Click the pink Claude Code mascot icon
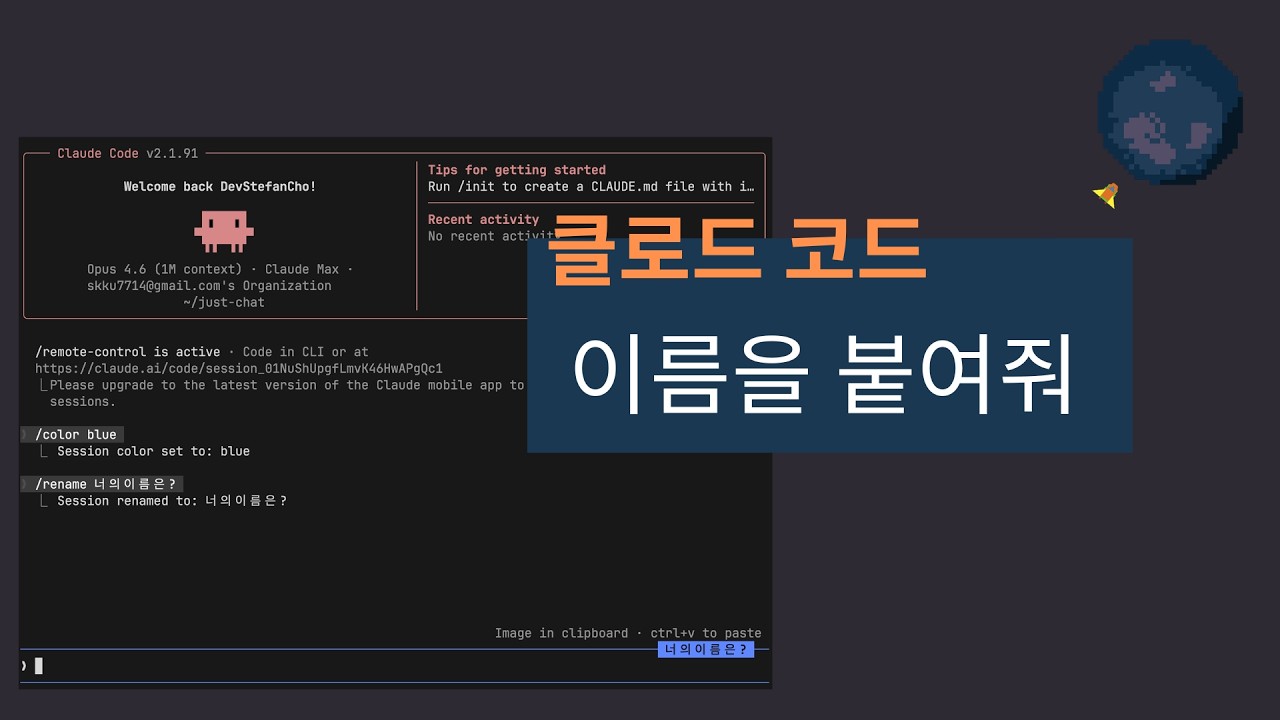The image size is (1280, 720). tap(224, 231)
